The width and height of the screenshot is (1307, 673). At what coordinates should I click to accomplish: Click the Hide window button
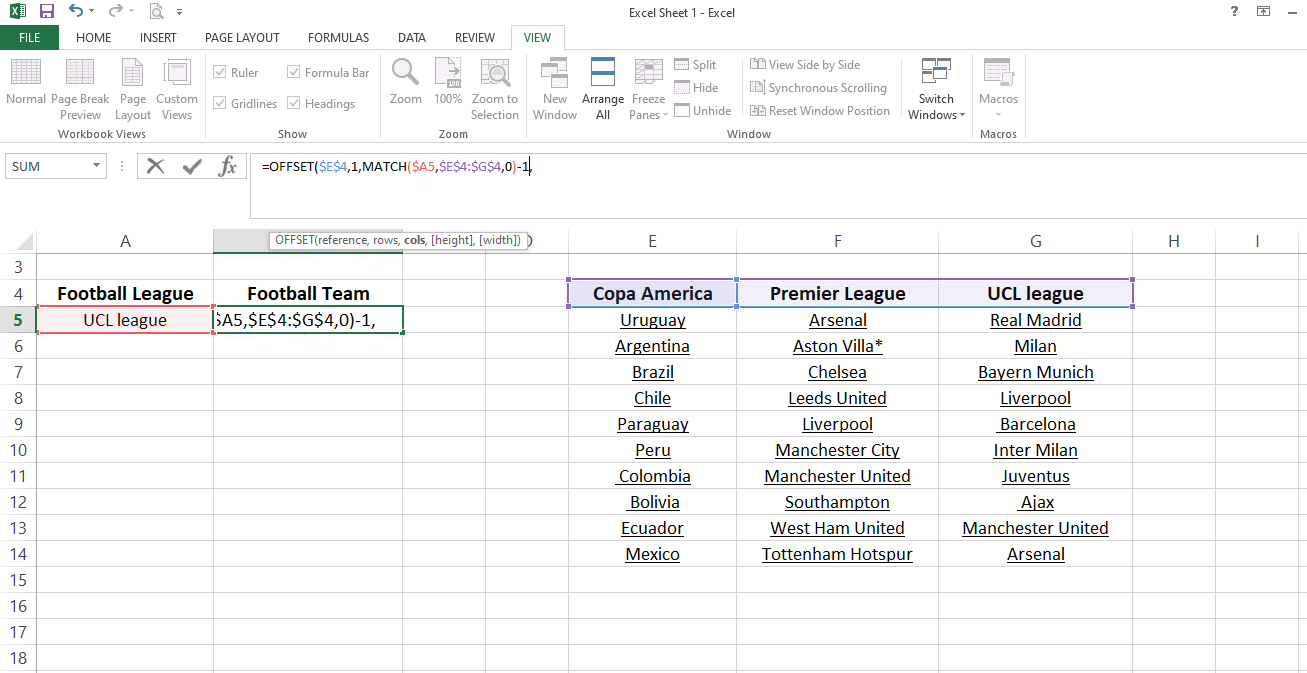(696, 88)
